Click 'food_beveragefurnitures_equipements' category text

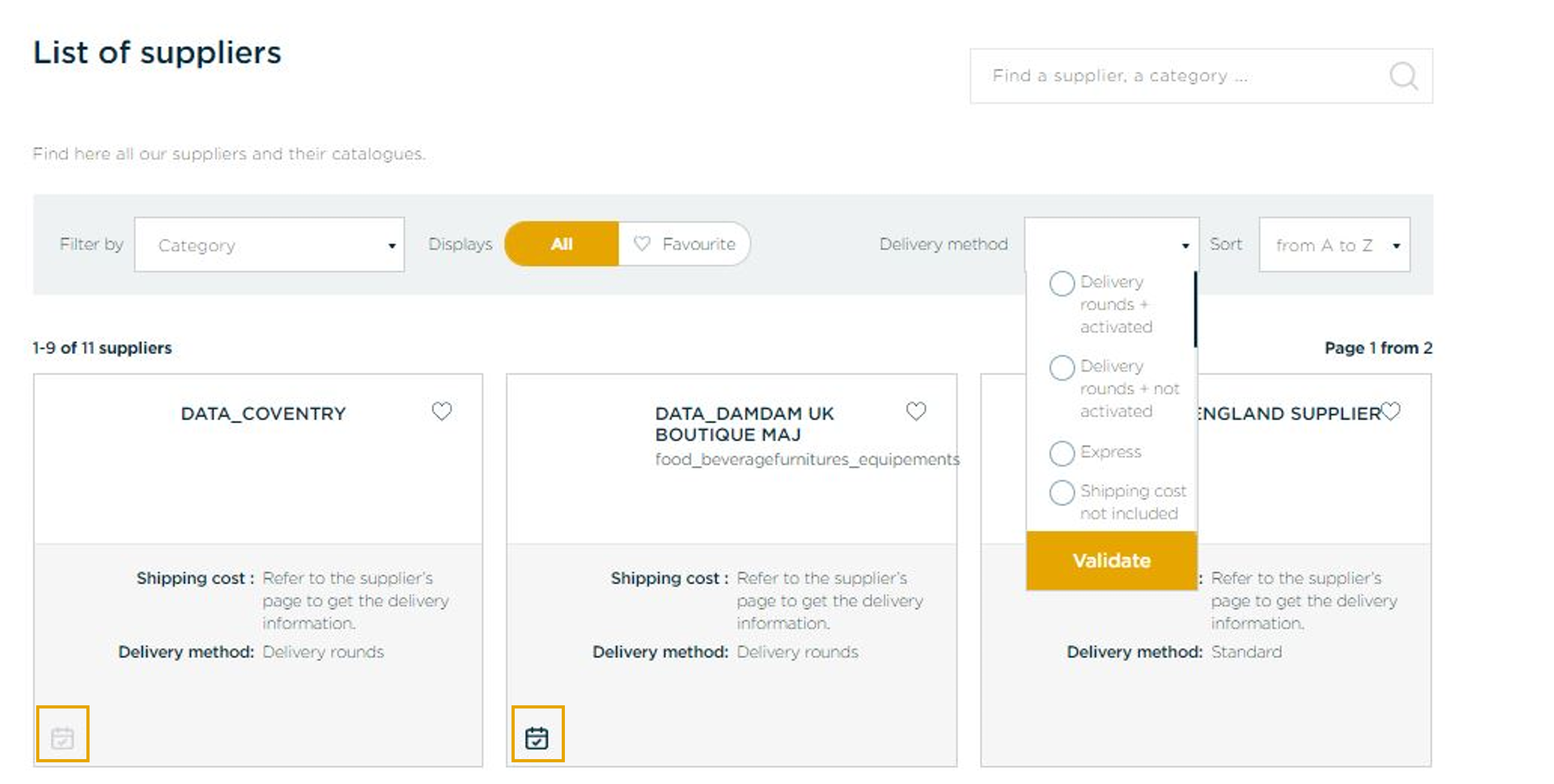807,459
